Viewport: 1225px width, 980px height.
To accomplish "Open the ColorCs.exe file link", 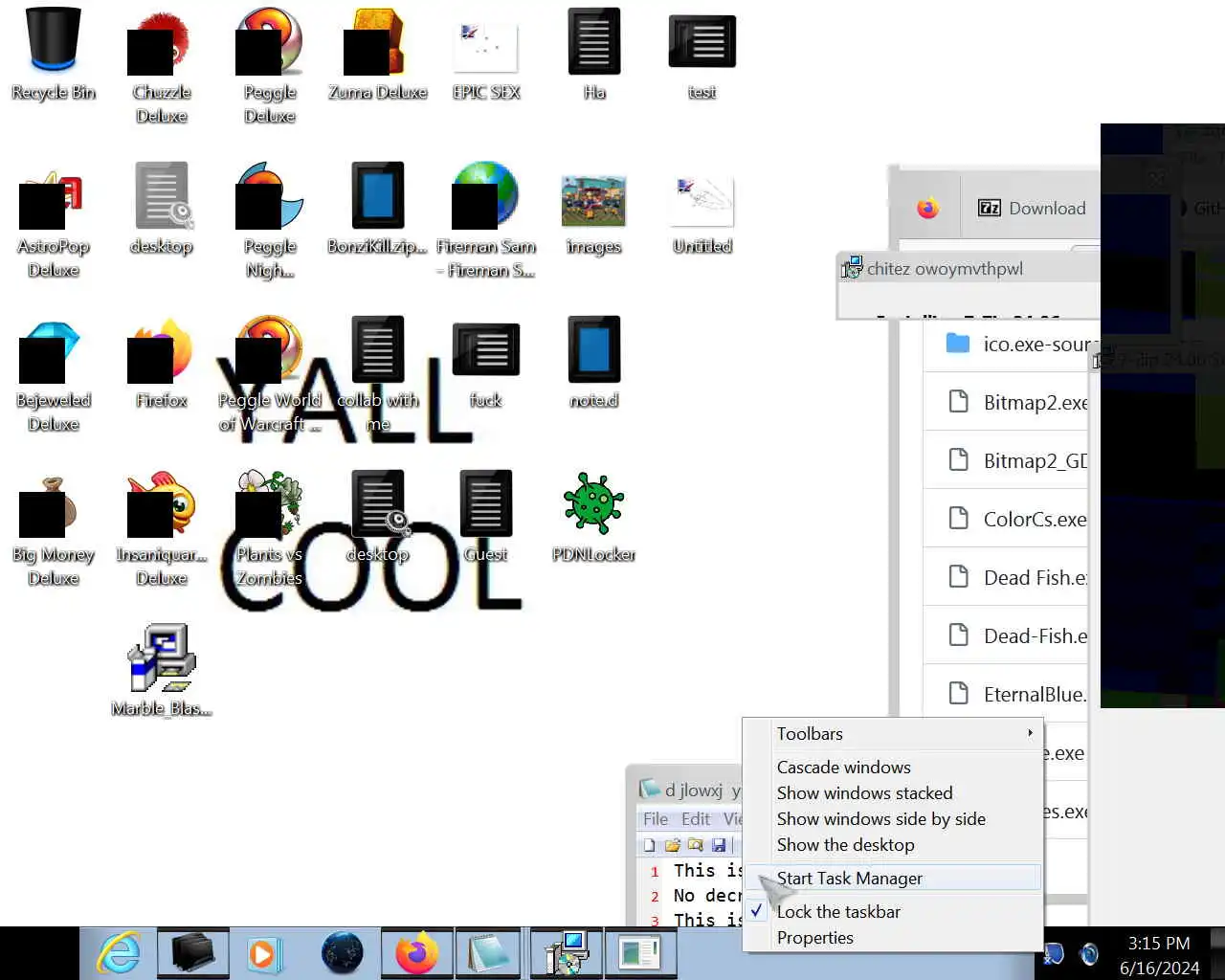I will (1035, 519).
